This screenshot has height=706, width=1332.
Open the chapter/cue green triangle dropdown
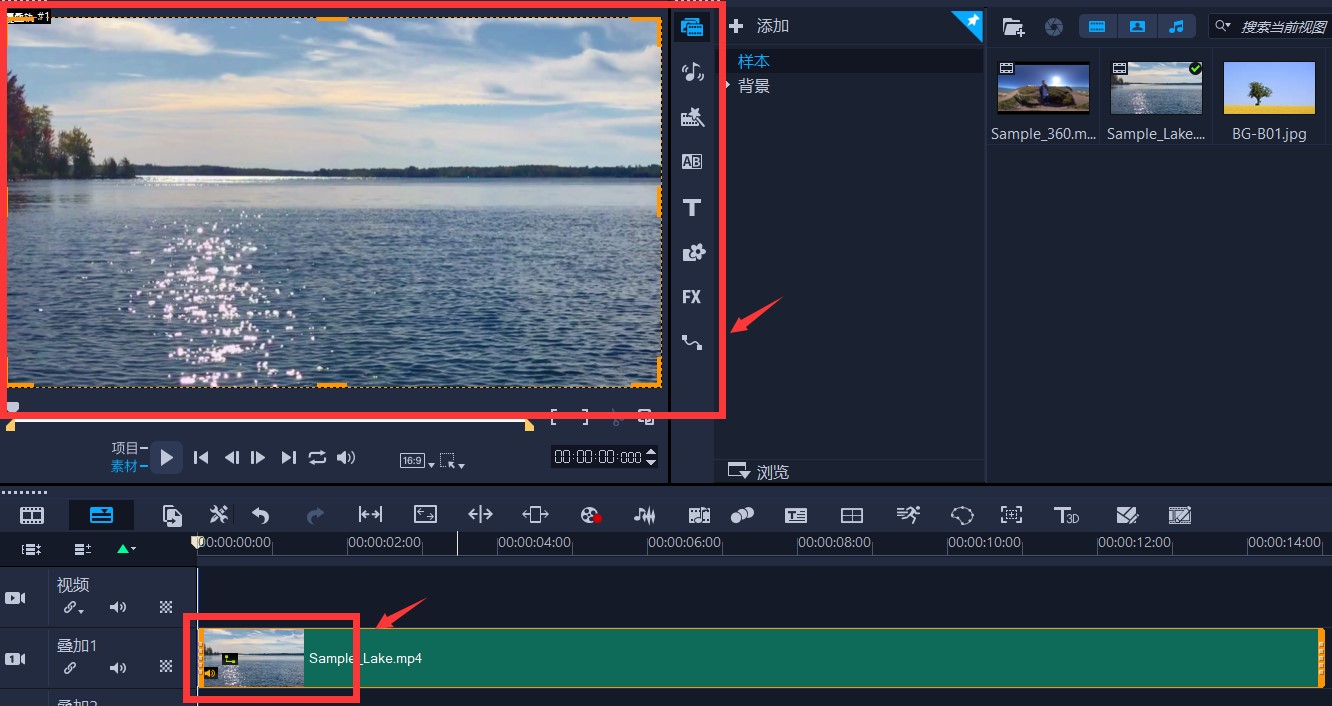pos(126,549)
